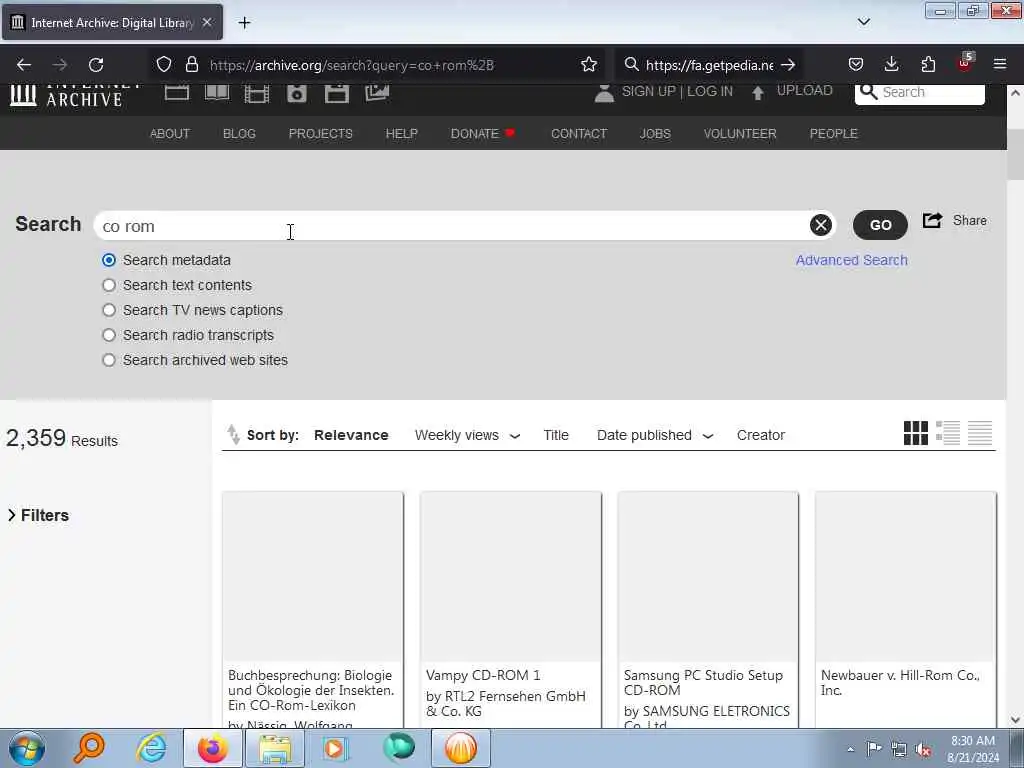This screenshot has width=1024, height=768.
Task: Open the PROJECTS menu item
Action: (321, 134)
